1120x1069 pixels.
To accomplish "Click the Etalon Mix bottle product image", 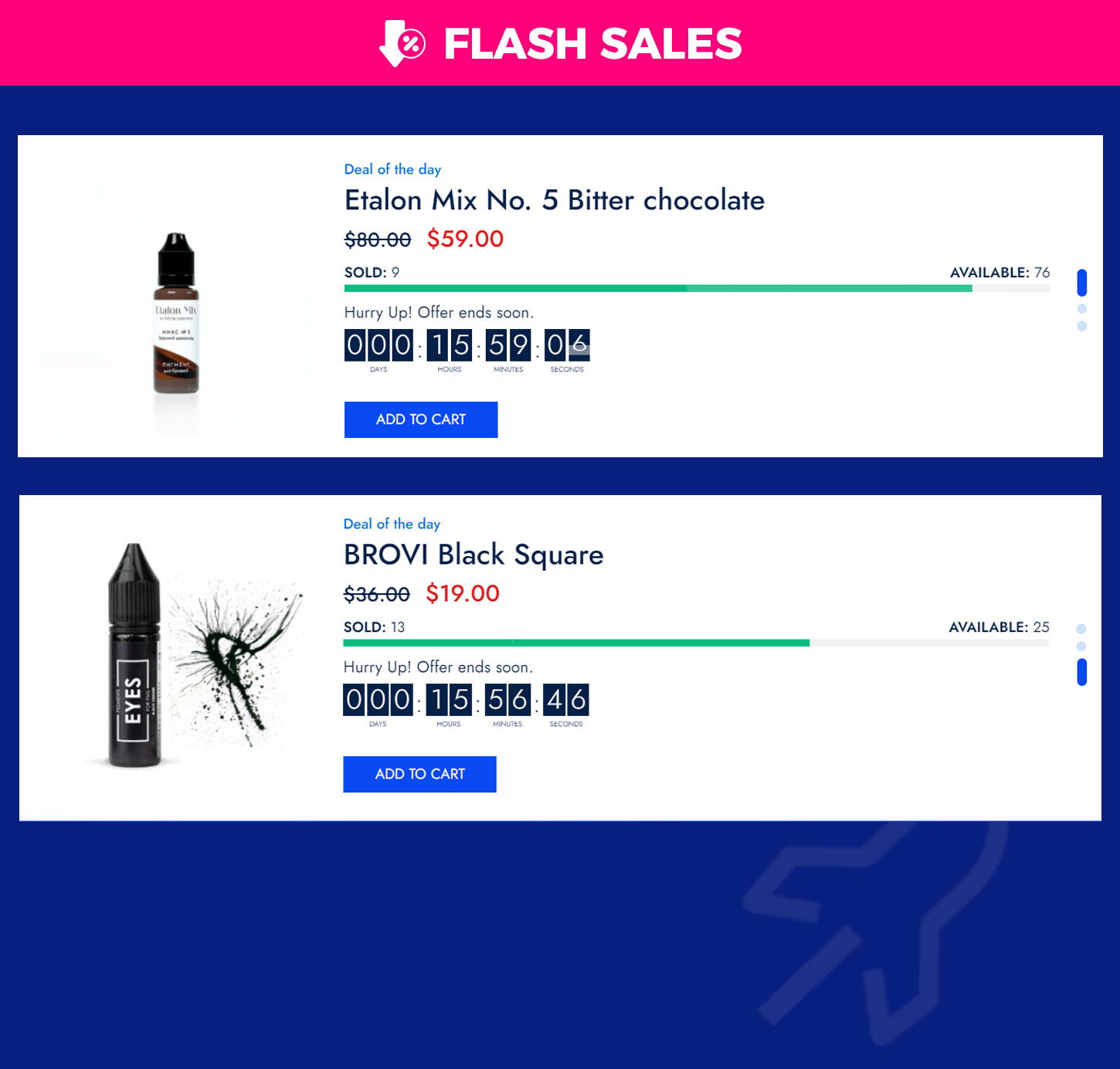I will point(177,313).
